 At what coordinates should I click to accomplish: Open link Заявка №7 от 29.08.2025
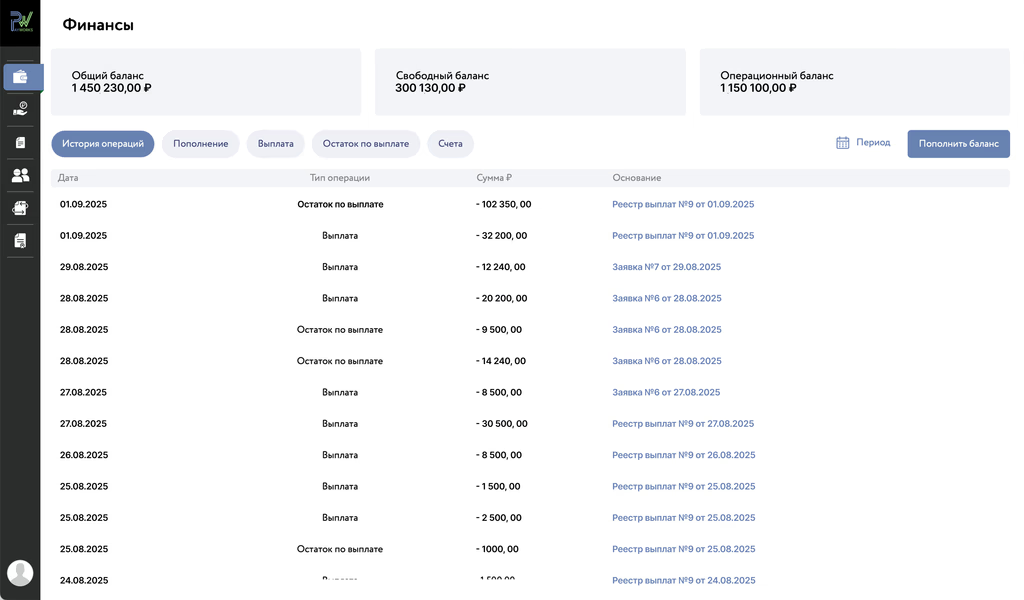tap(666, 267)
